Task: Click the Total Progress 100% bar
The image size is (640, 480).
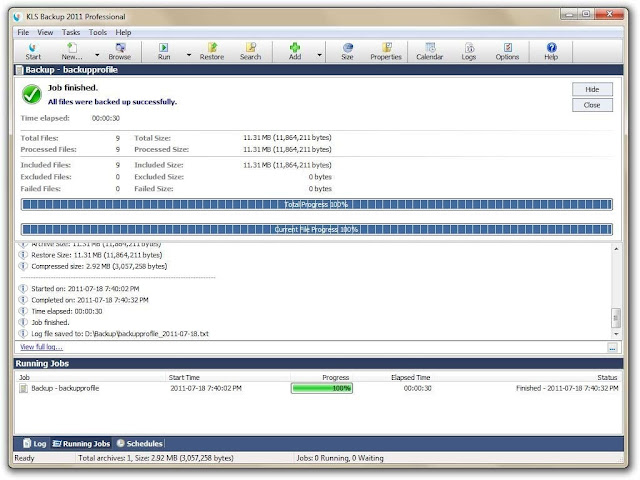Action: (316, 204)
